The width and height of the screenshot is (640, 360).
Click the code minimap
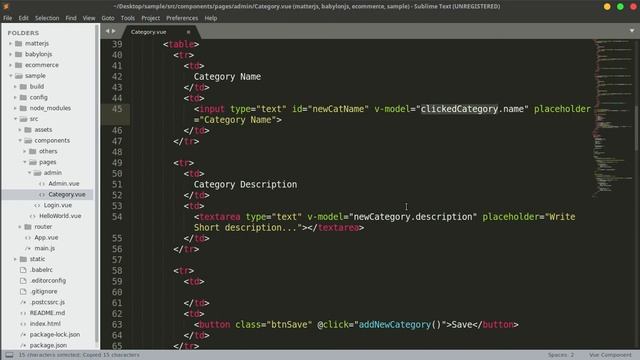click(x=612, y=118)
